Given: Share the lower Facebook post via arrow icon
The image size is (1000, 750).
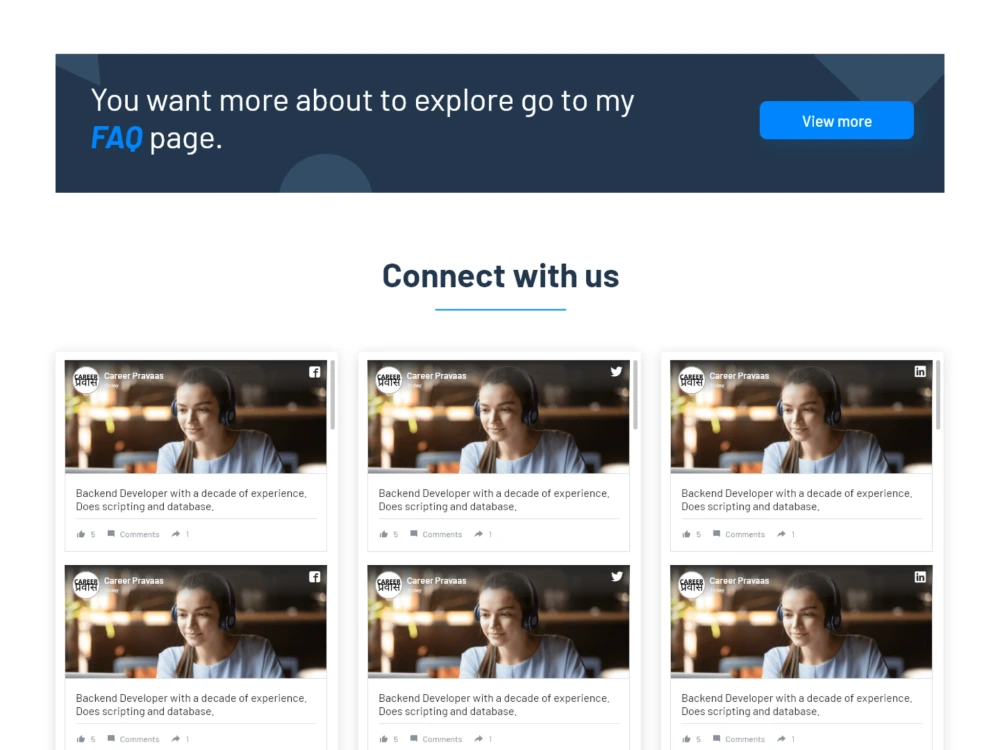Looking at the screenshot, I should pos(176,739).
